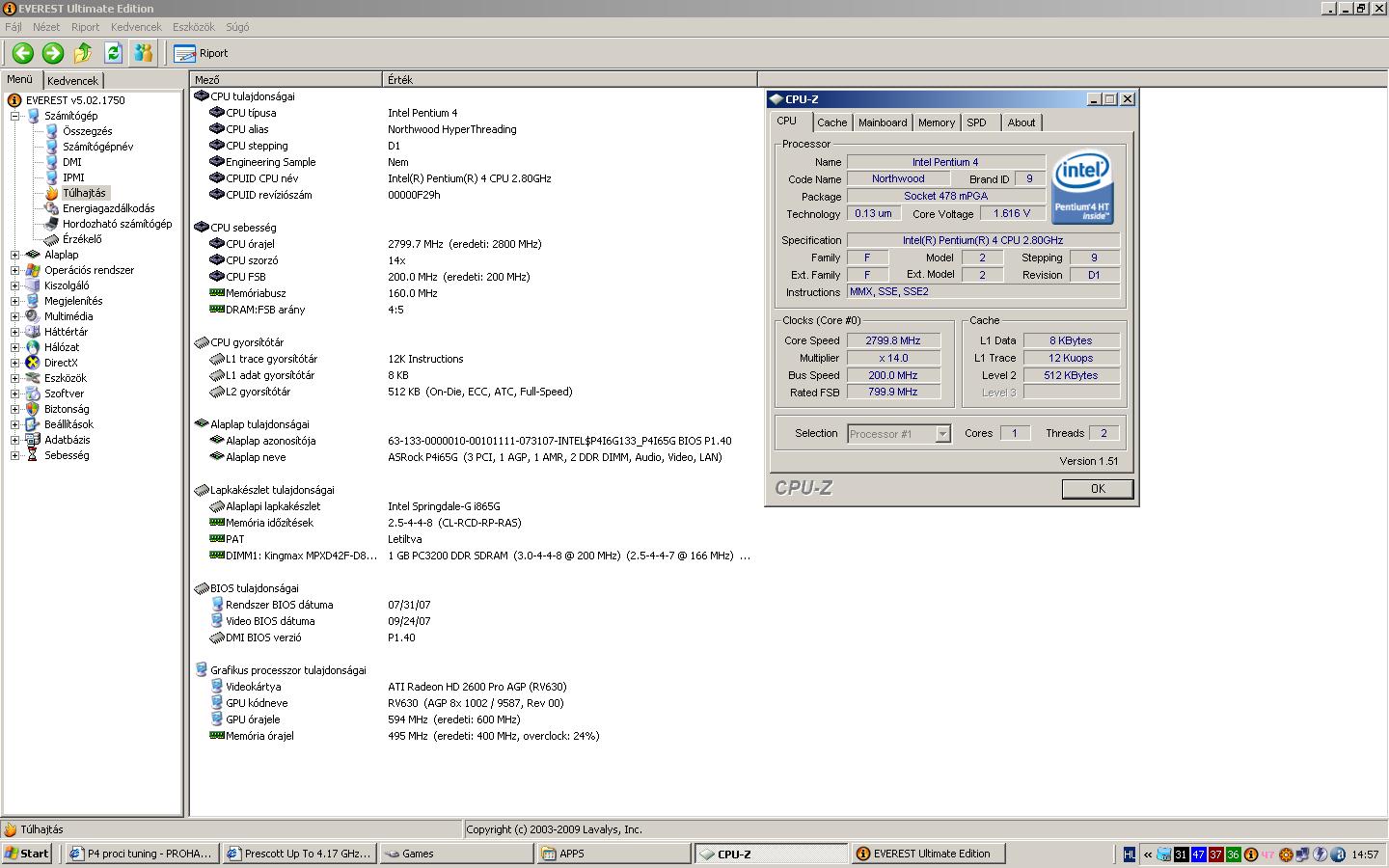This screenshot has height=868, width=1389.
Task: Click the Core Speed field in CPU-Z
Action: 893,340
